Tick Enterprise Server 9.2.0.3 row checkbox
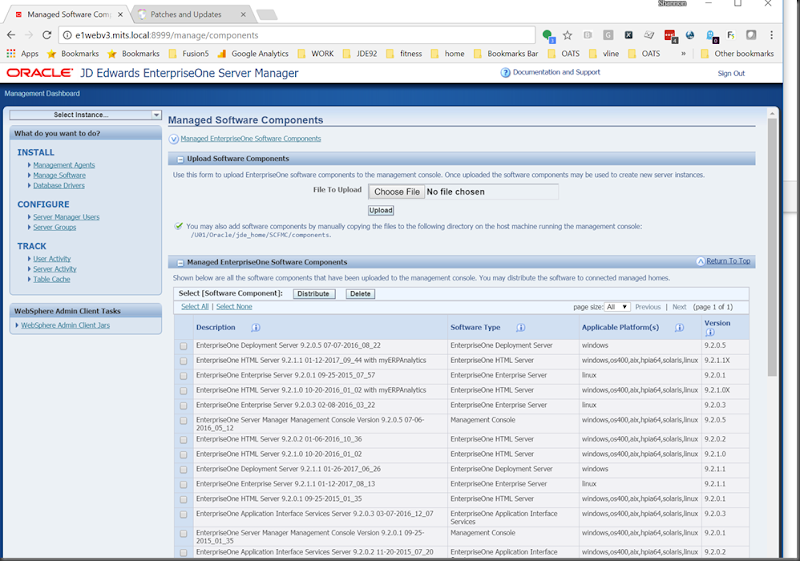 (183, 405)
